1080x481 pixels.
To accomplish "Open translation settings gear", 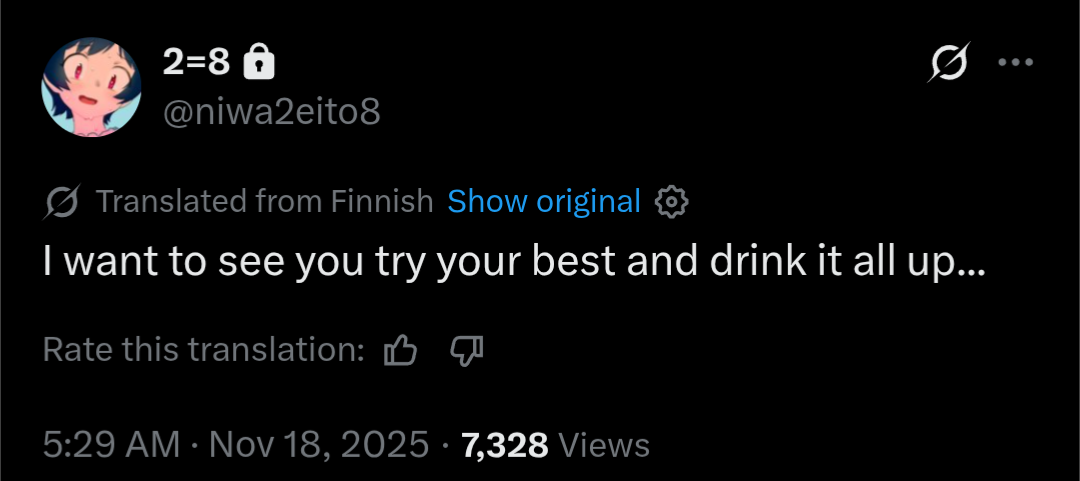I will (x=671, y=203).
